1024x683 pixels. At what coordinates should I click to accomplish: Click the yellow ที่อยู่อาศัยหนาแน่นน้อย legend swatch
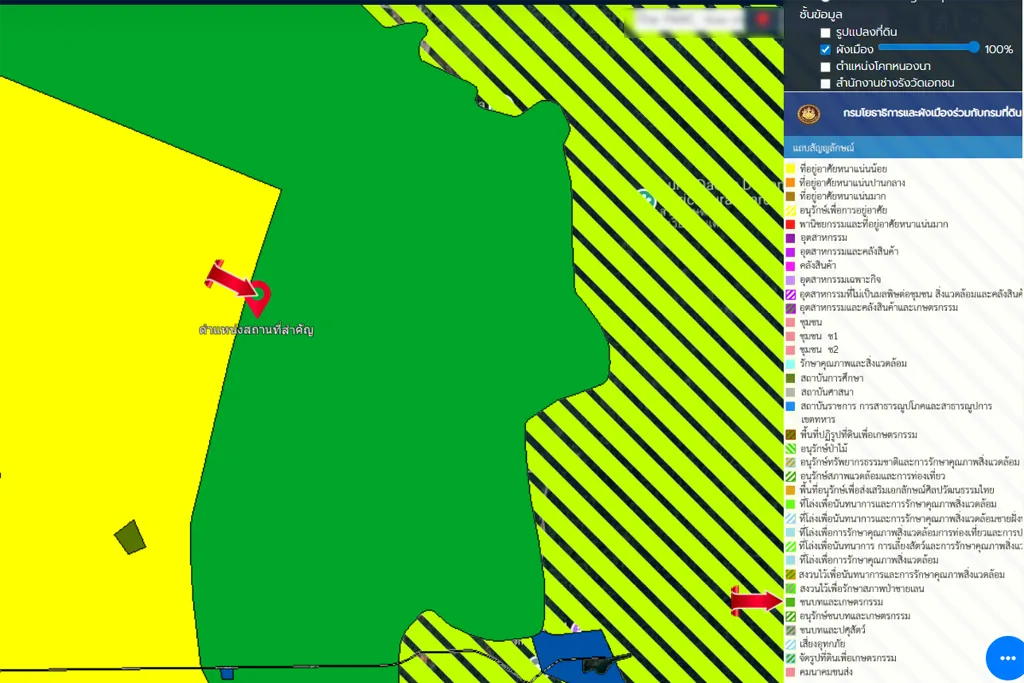point(790,169)
